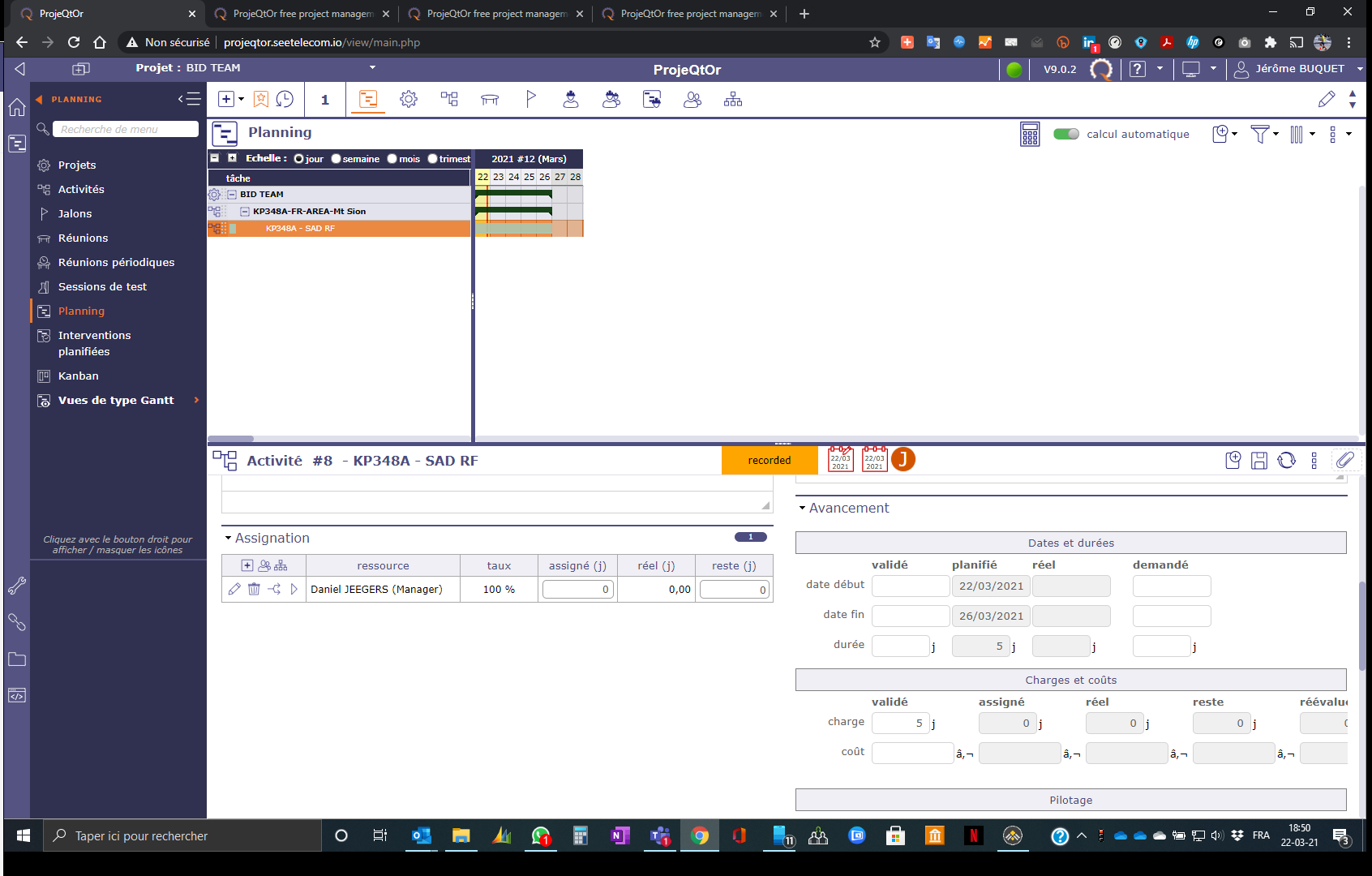Open the organization chart toolbar icon
The height and width of the screenshot is (876, 1372).
point(733,99)
